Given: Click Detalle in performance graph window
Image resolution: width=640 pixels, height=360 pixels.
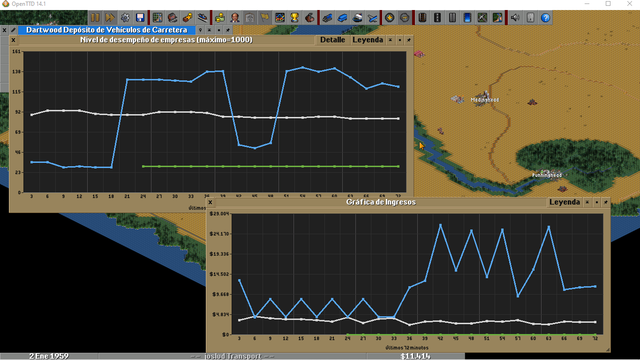Looking at the screenshot, I should pyautogui.click(x=332, y=40).
